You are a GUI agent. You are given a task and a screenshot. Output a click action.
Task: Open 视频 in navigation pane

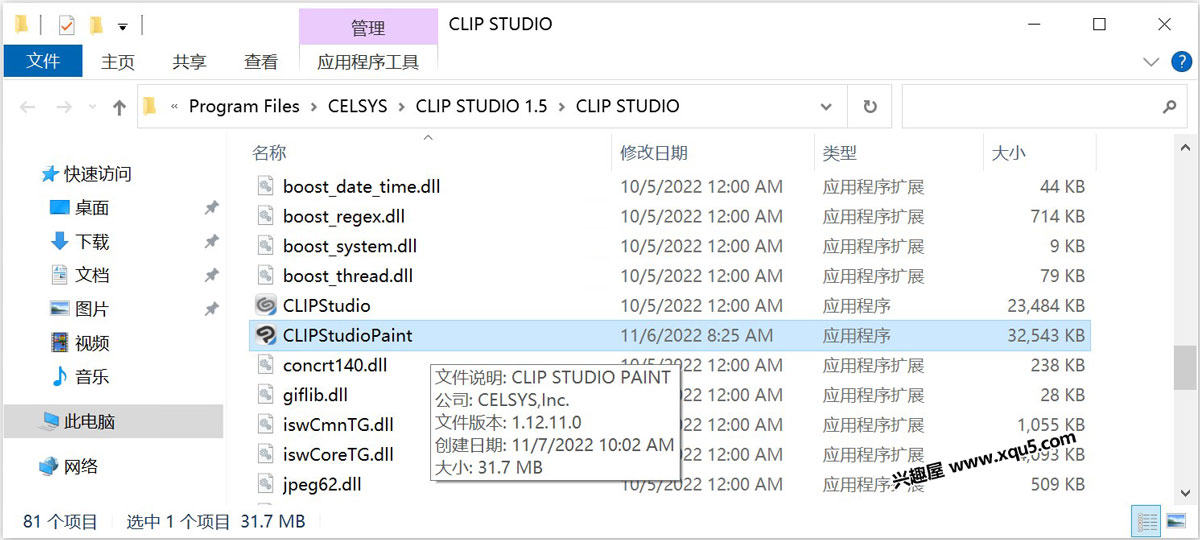tap(92, 343)
